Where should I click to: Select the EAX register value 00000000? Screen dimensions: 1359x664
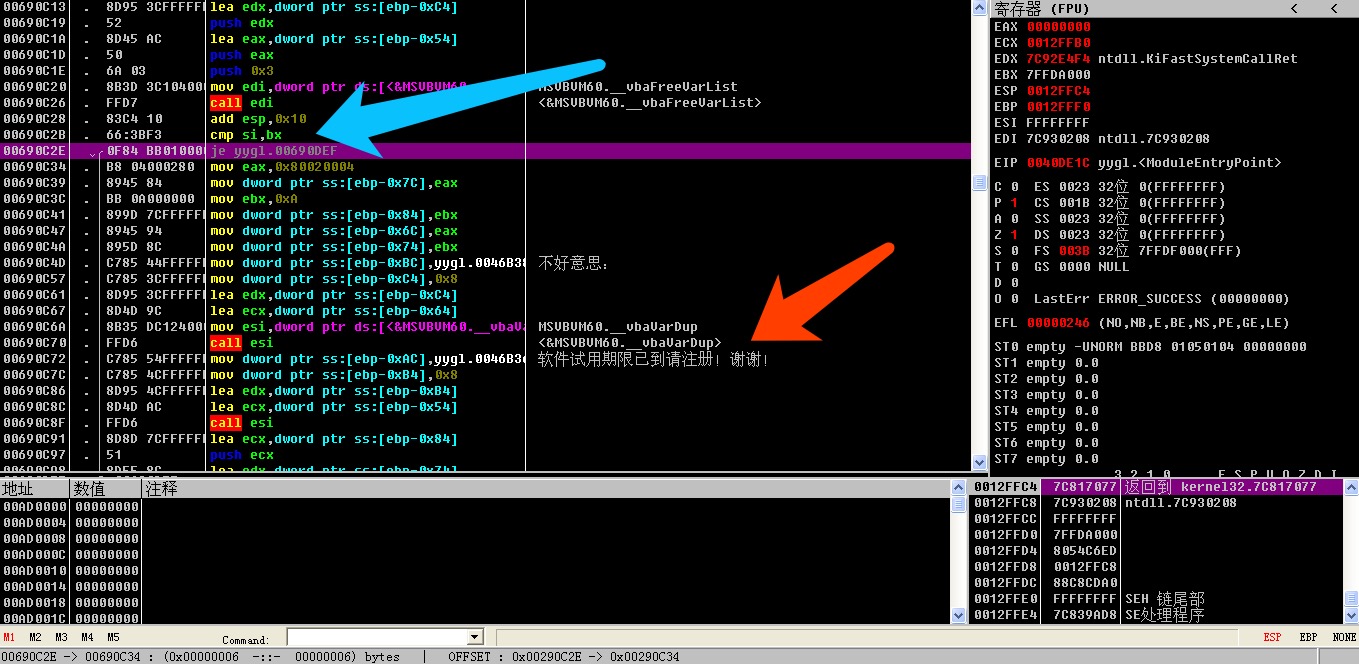coord(1059,27)
